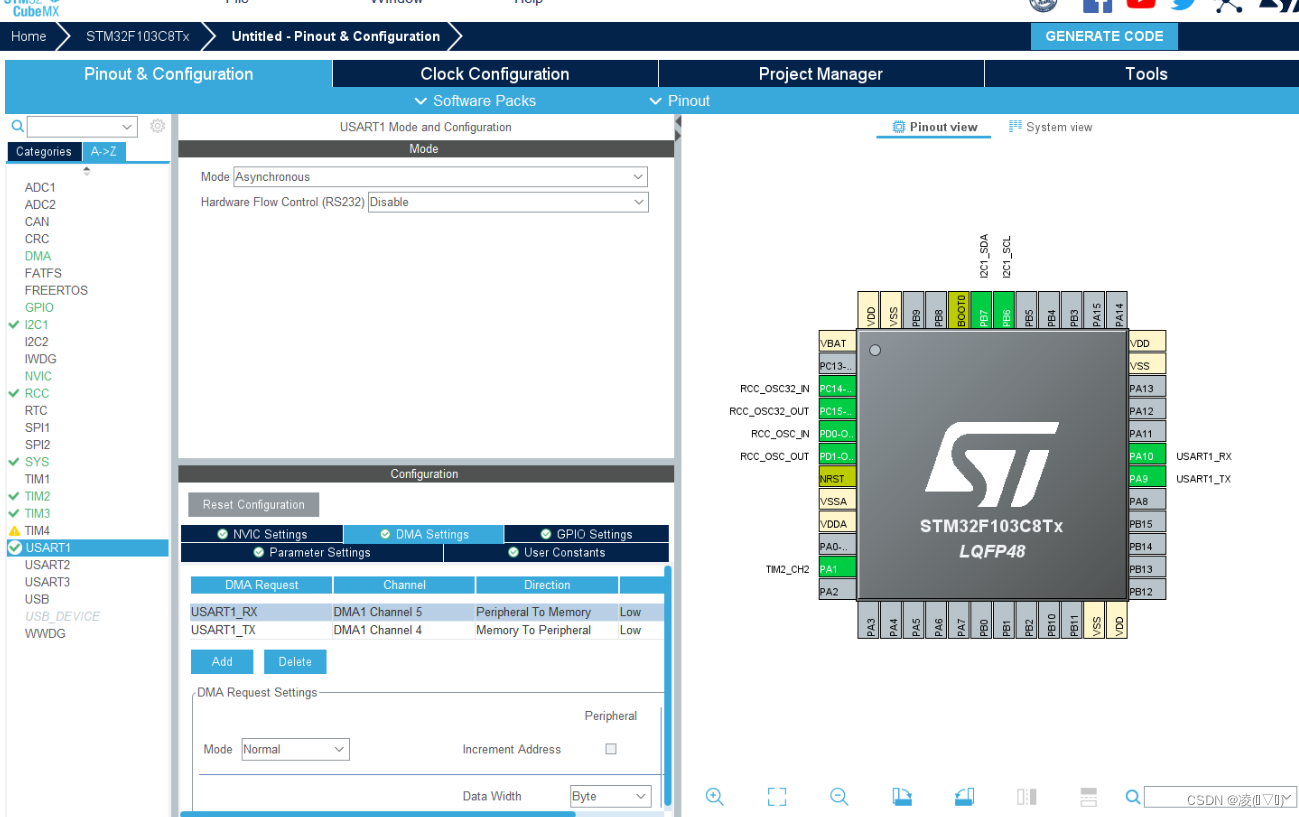
Task: Click the horizontal scrollbar in configuration panel
Action: pyautogui.click(x=378, y=814)
